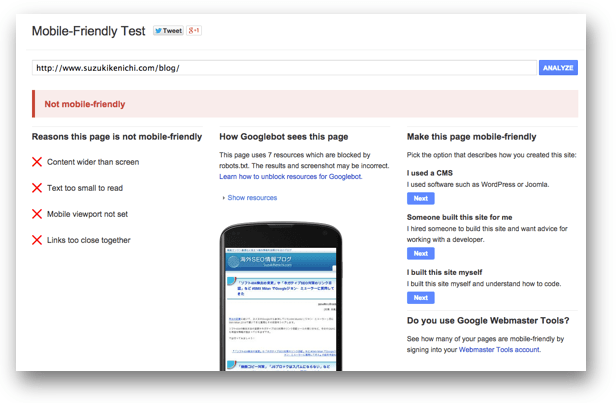Expand the Show resources disclosure
Screen dimensions: 616x403
tap(250, 198)
